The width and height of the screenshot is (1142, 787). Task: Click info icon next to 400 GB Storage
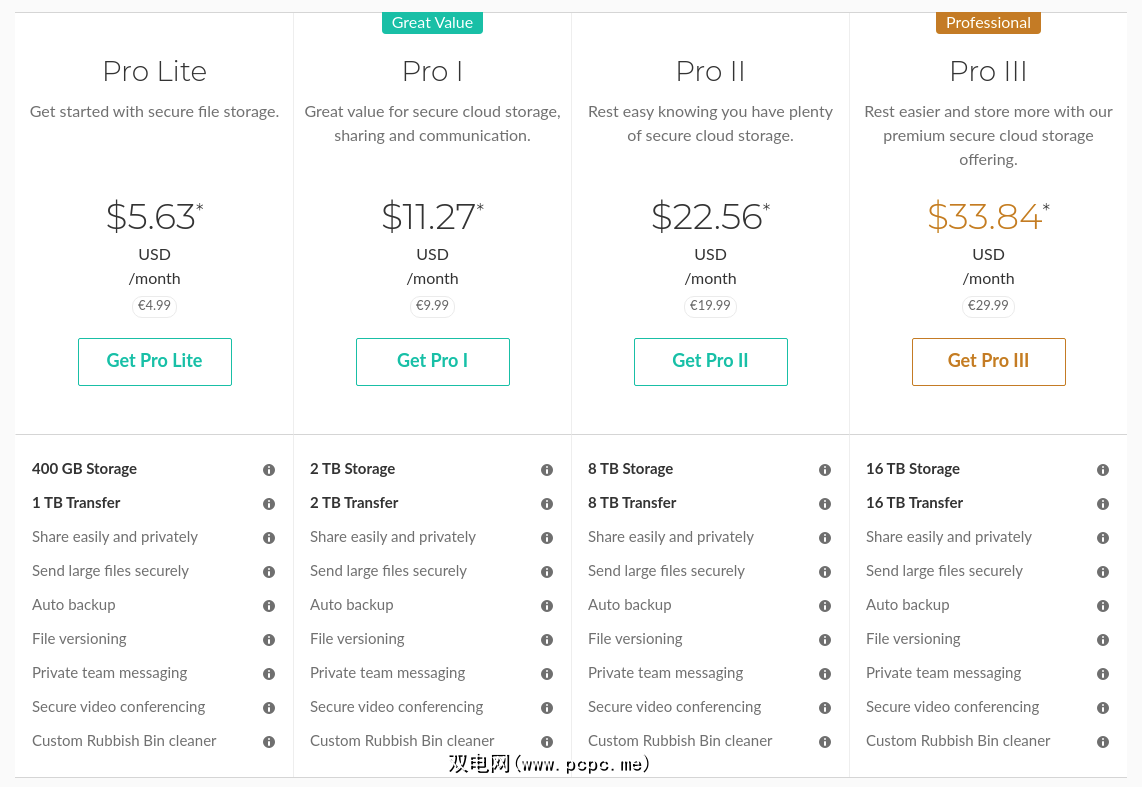point(269,470)
